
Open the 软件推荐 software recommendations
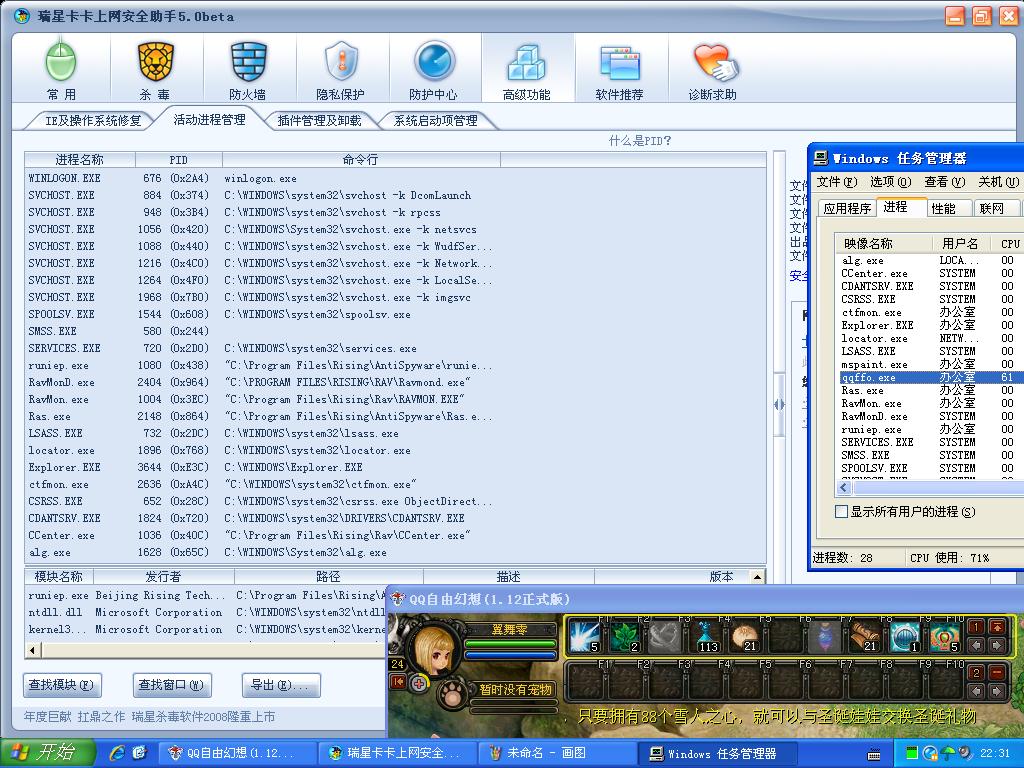(620, 68)
